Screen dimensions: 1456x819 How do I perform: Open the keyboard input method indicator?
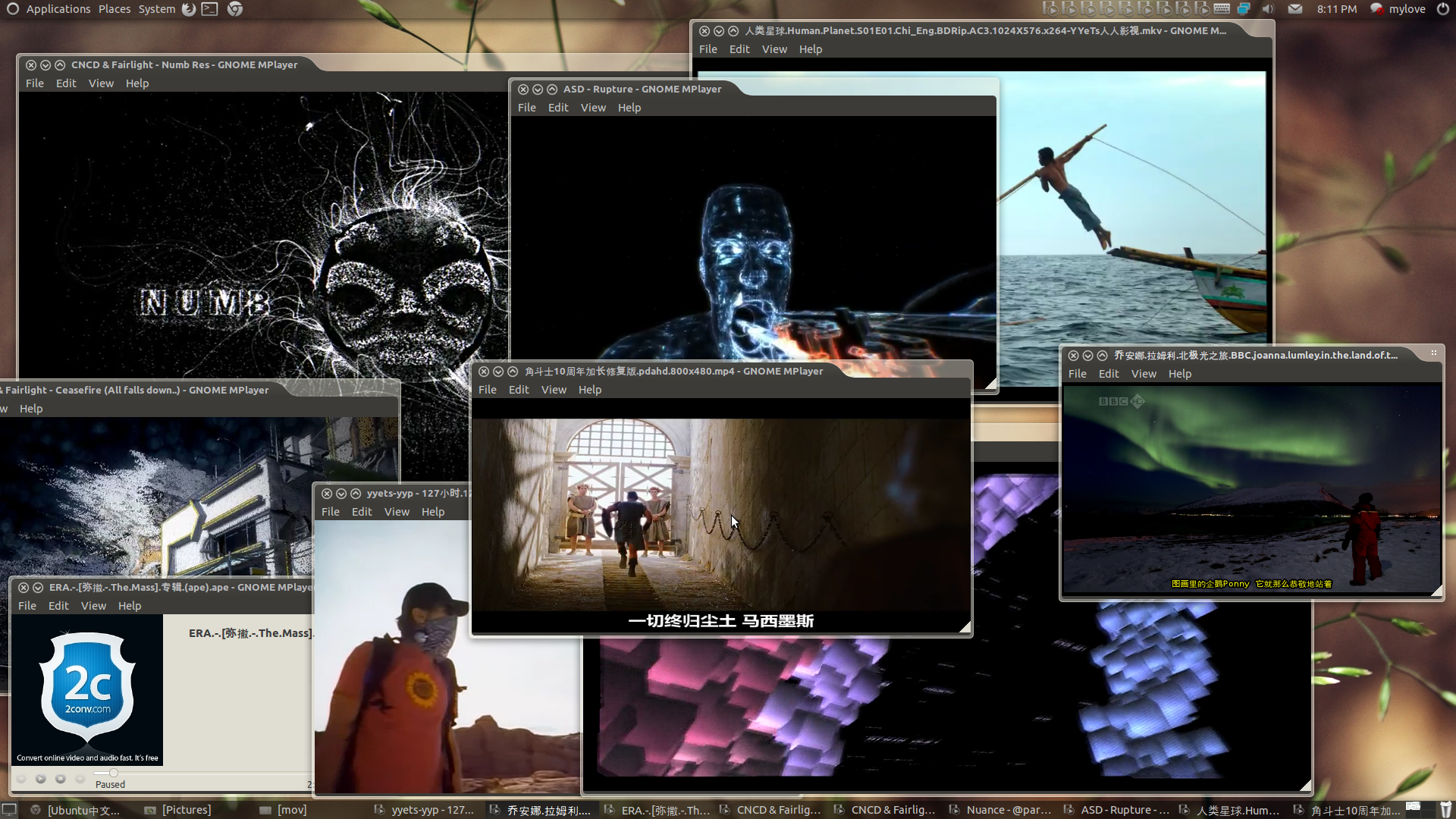point(1222,9)
